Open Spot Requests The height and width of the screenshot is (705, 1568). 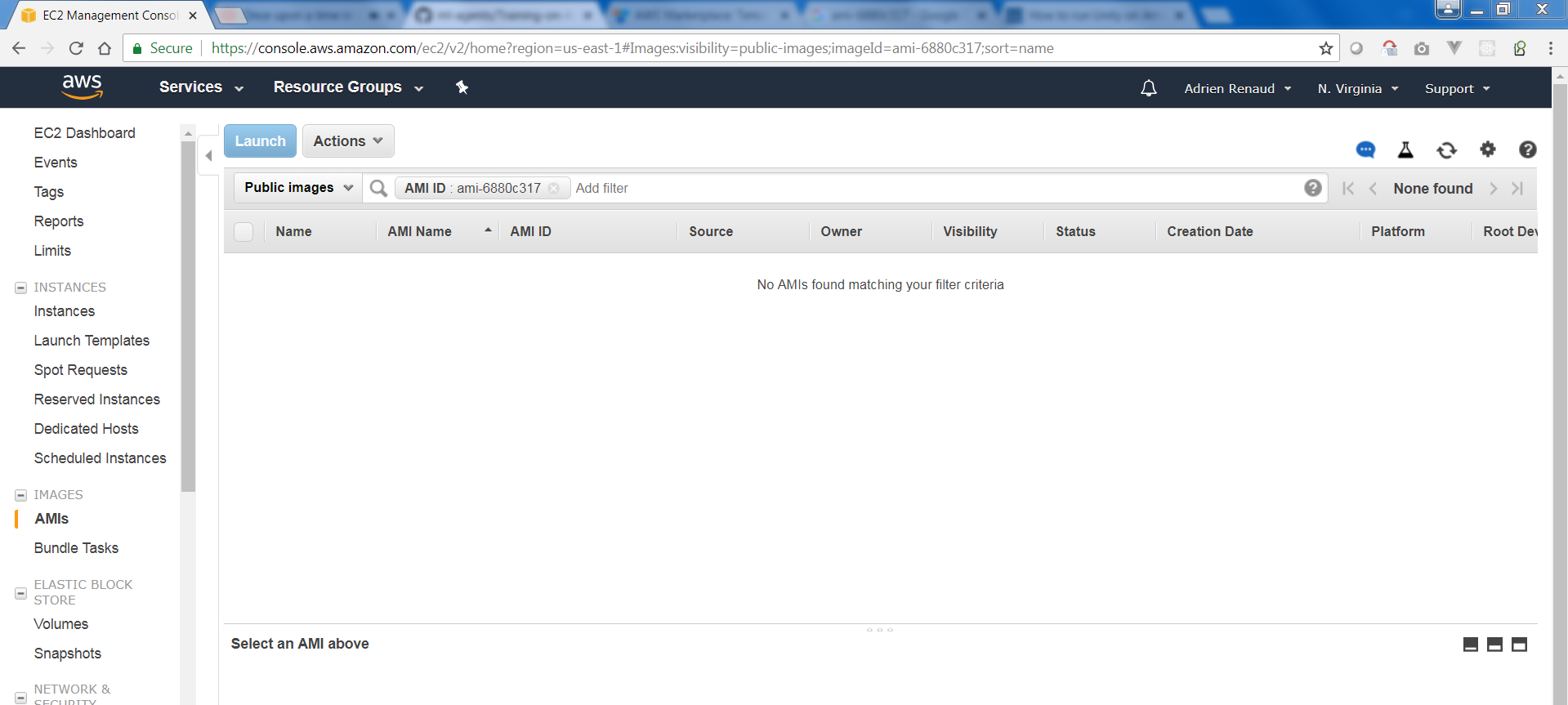(81, 370)
